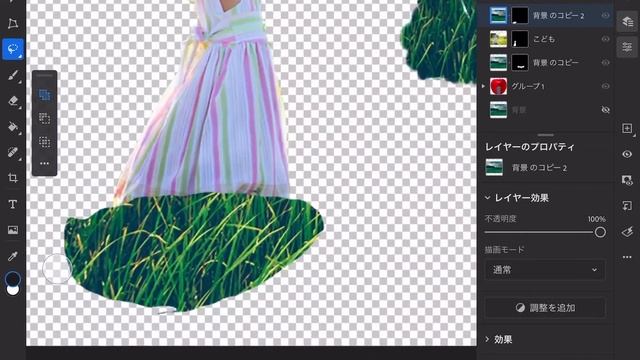Pick the white background color swatch
Image resolution: width=640 pixels, height=360 pixels.
coord(13,291)
